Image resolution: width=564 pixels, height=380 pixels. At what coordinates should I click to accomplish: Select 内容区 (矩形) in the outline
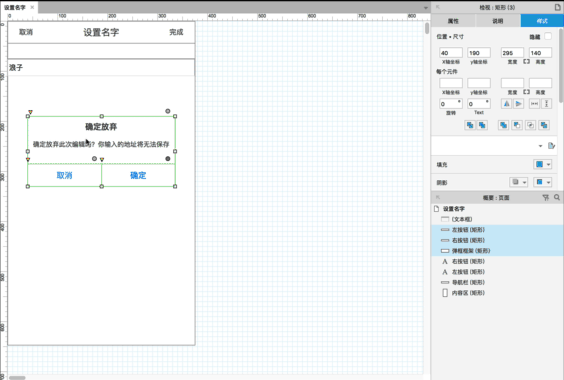tap(497, 293)
